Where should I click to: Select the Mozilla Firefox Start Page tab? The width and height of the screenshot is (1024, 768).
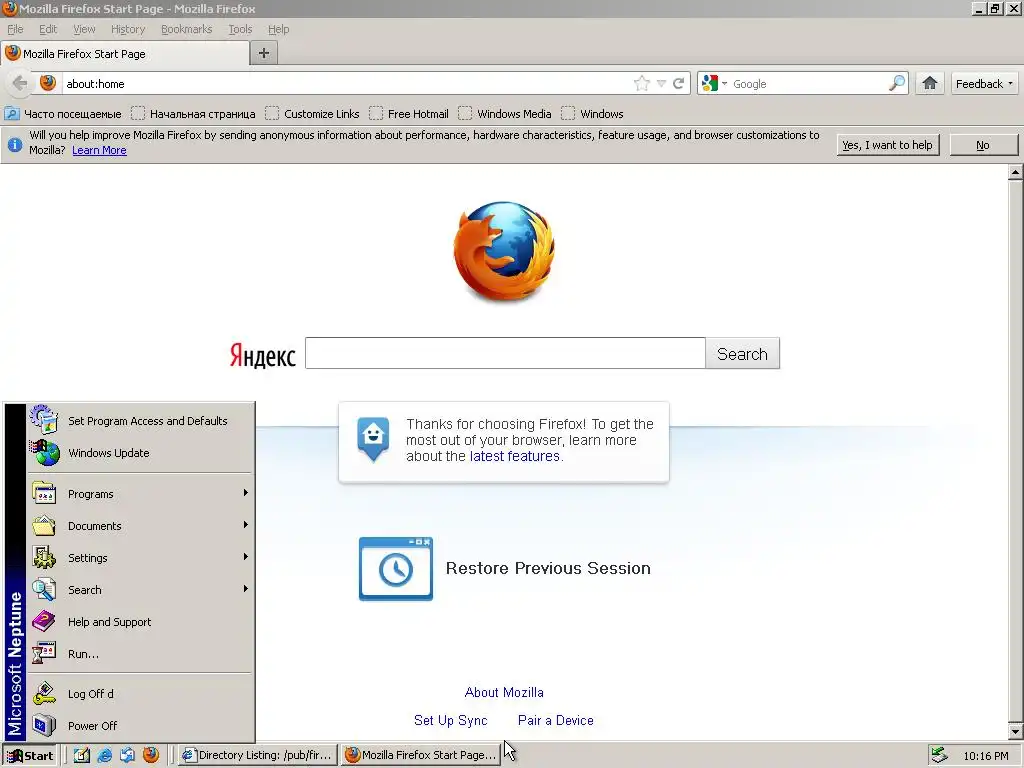pos(125,54)
